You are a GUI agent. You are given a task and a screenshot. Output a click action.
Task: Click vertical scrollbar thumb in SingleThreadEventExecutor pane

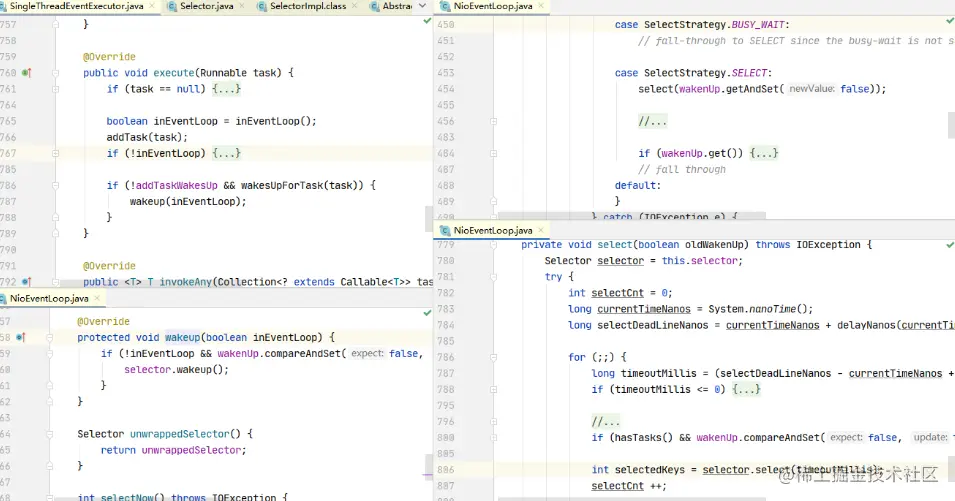point(428,218)
